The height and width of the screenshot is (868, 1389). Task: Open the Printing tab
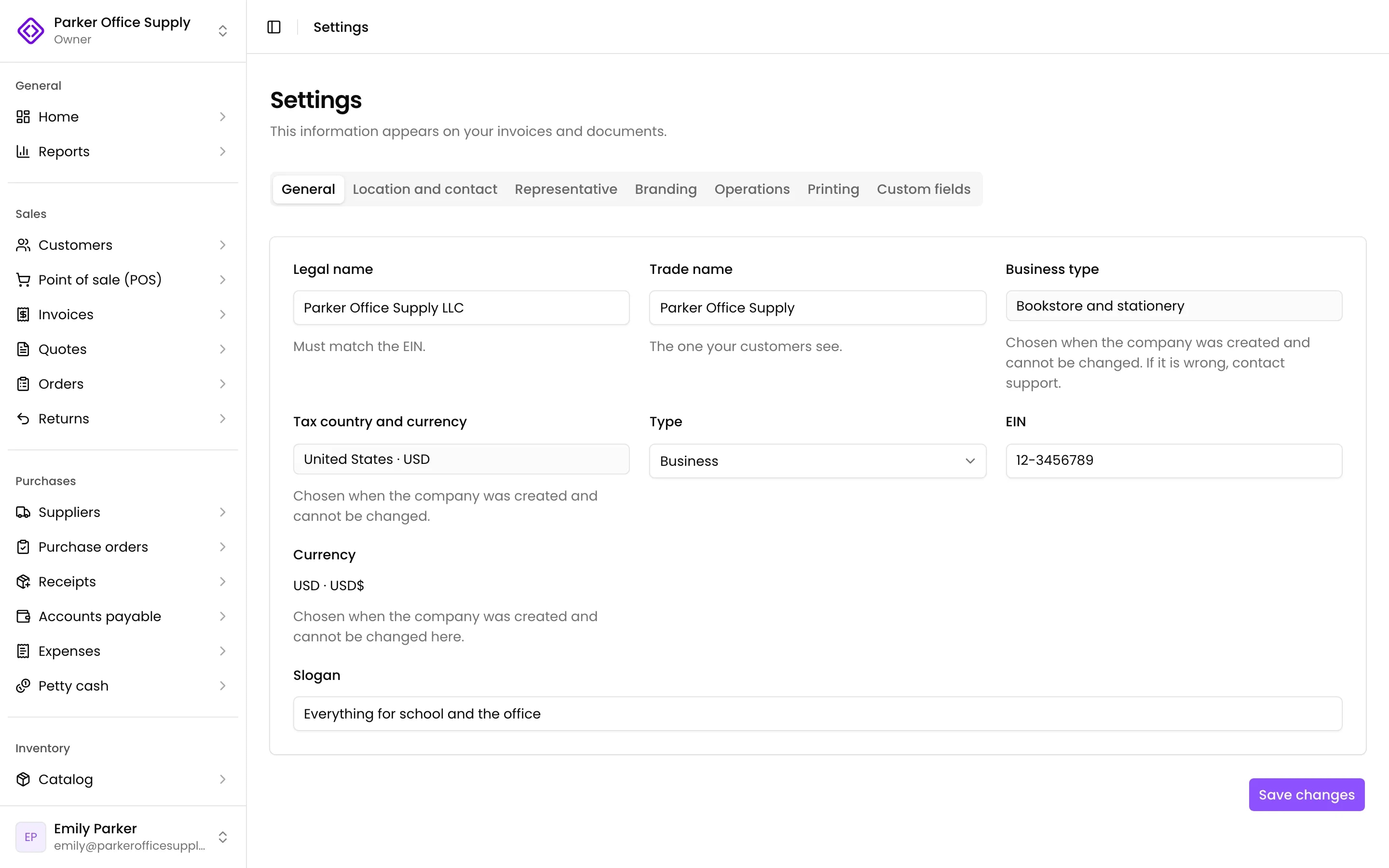[x=833, y=189]
